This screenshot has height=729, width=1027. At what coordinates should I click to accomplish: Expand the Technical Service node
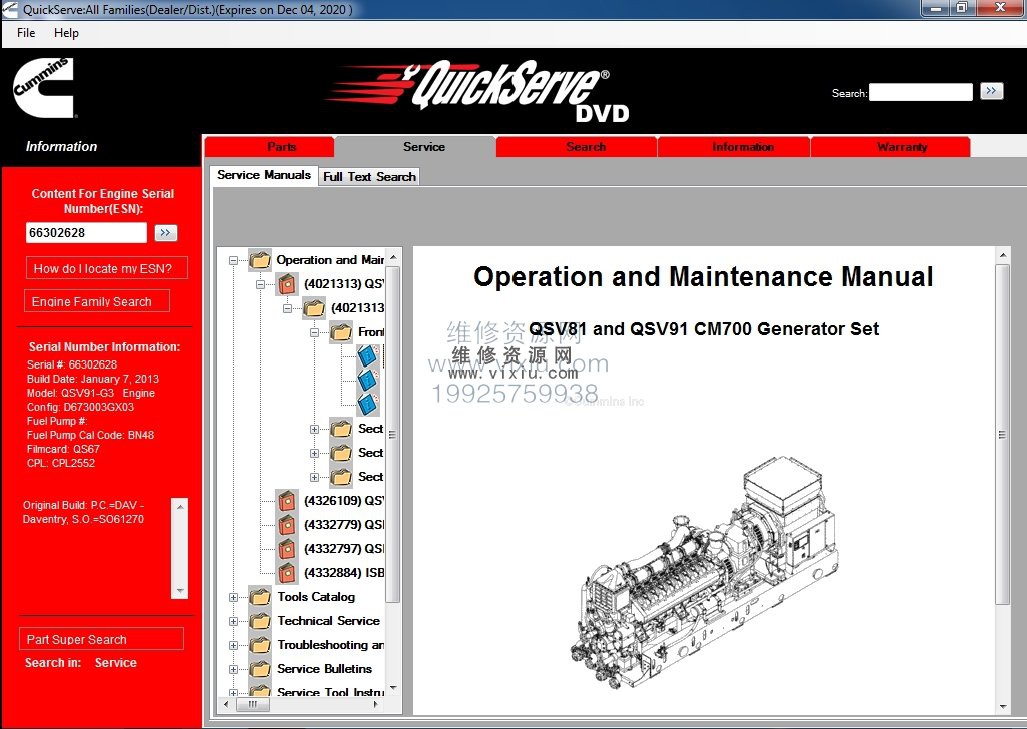pyautogui.click(x=233, y=622)
